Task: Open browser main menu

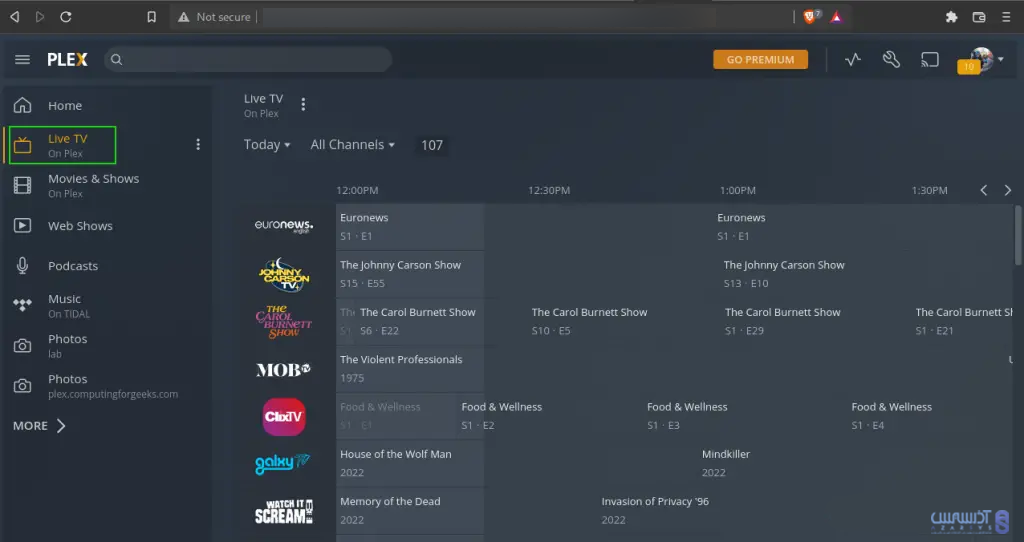Action: point(1006,17)
